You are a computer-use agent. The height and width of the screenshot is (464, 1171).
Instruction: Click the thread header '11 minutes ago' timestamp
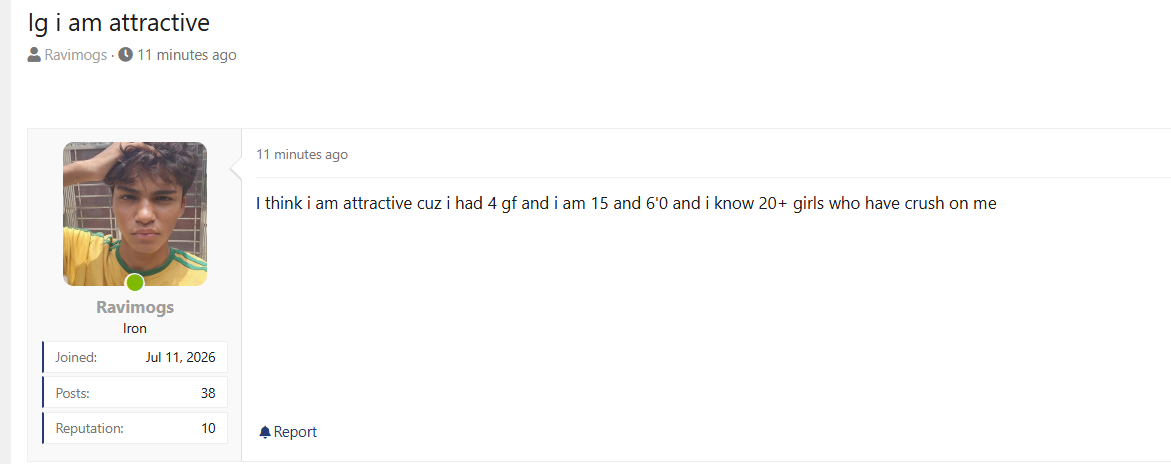tap(187, 55)
